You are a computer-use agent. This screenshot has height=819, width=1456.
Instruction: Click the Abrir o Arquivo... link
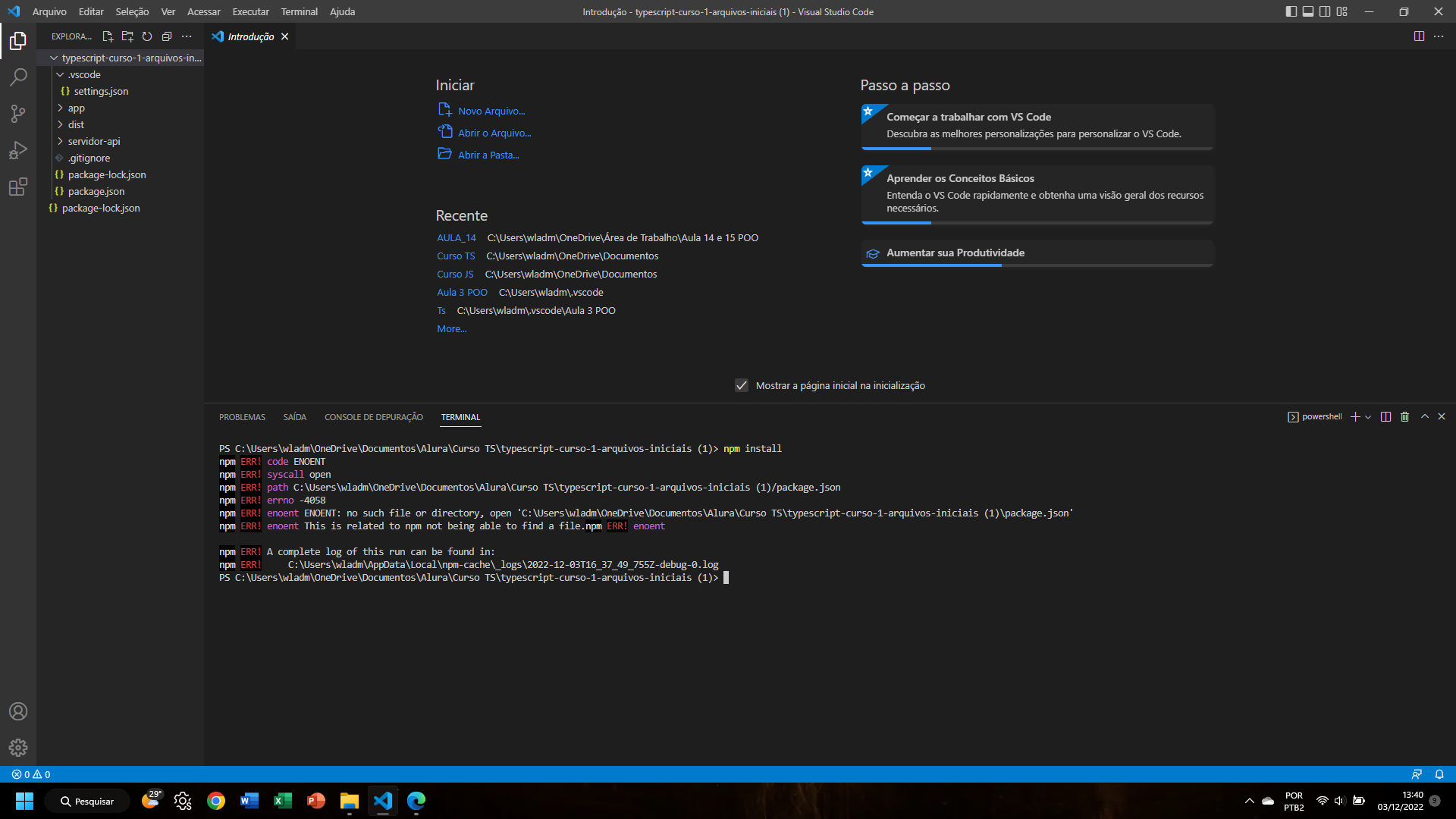point(494,133)
